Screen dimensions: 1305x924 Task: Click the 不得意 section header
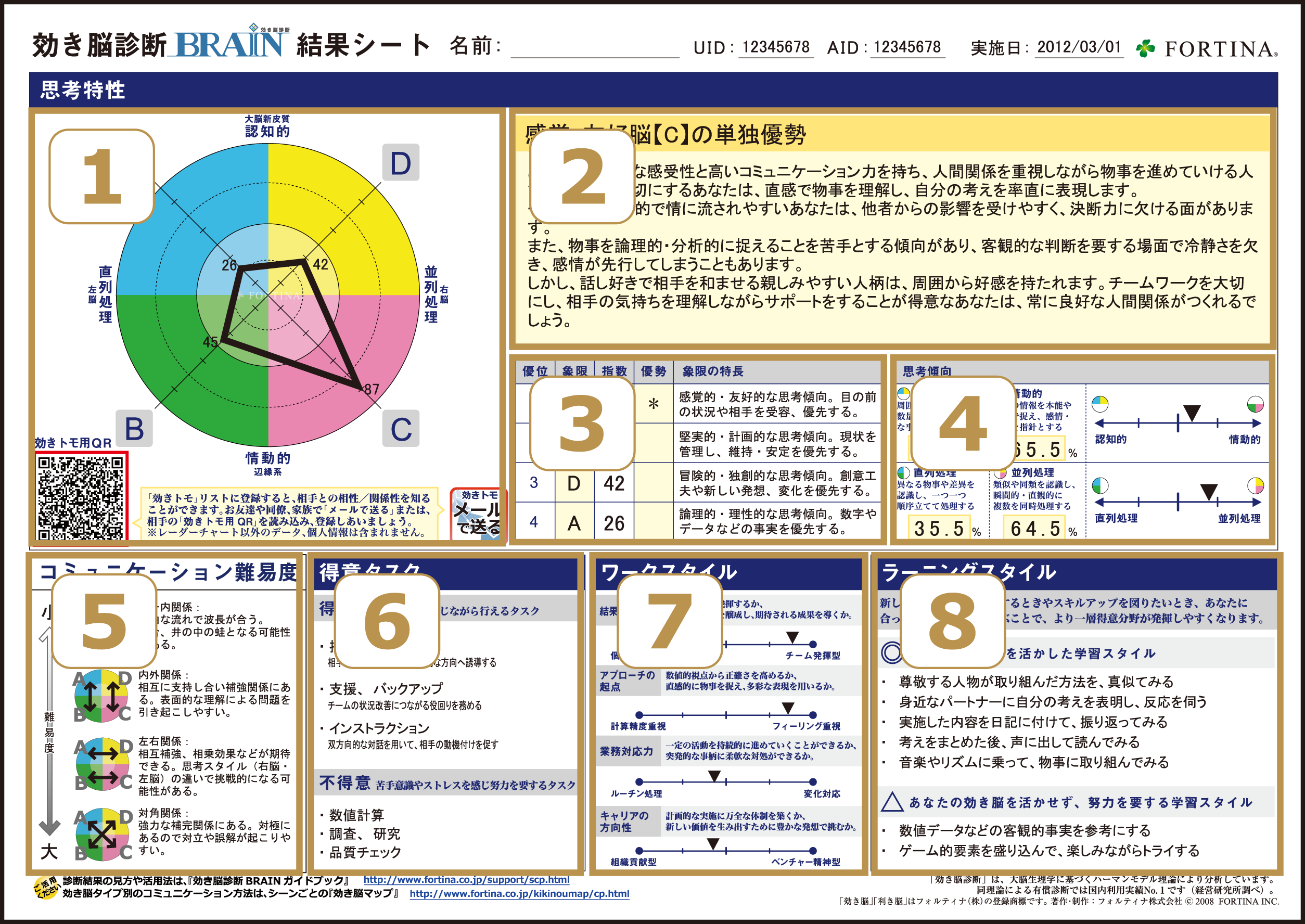tap(446, 783)
